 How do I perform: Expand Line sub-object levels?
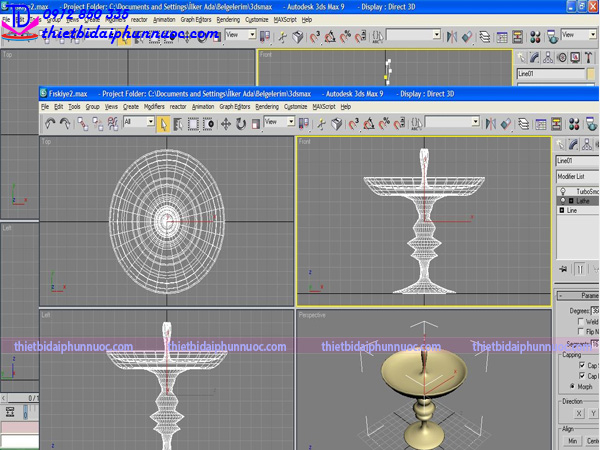[562, 210]
